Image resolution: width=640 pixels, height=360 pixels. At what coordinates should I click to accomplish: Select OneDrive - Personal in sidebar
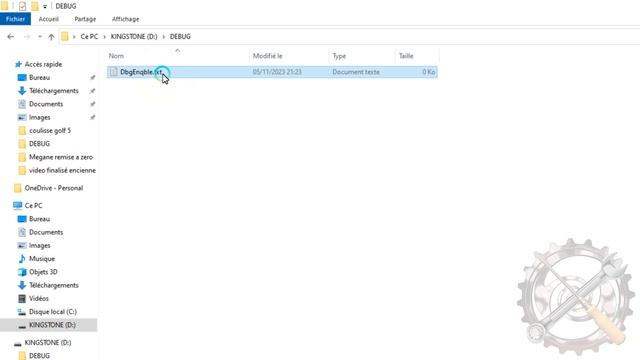pyautogui.click(x=53, y=188)
